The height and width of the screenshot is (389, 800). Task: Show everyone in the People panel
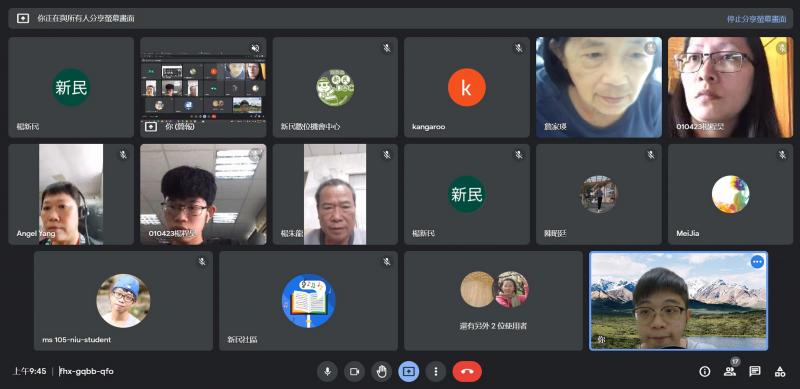pyautogui.click(x=730, y=372)
